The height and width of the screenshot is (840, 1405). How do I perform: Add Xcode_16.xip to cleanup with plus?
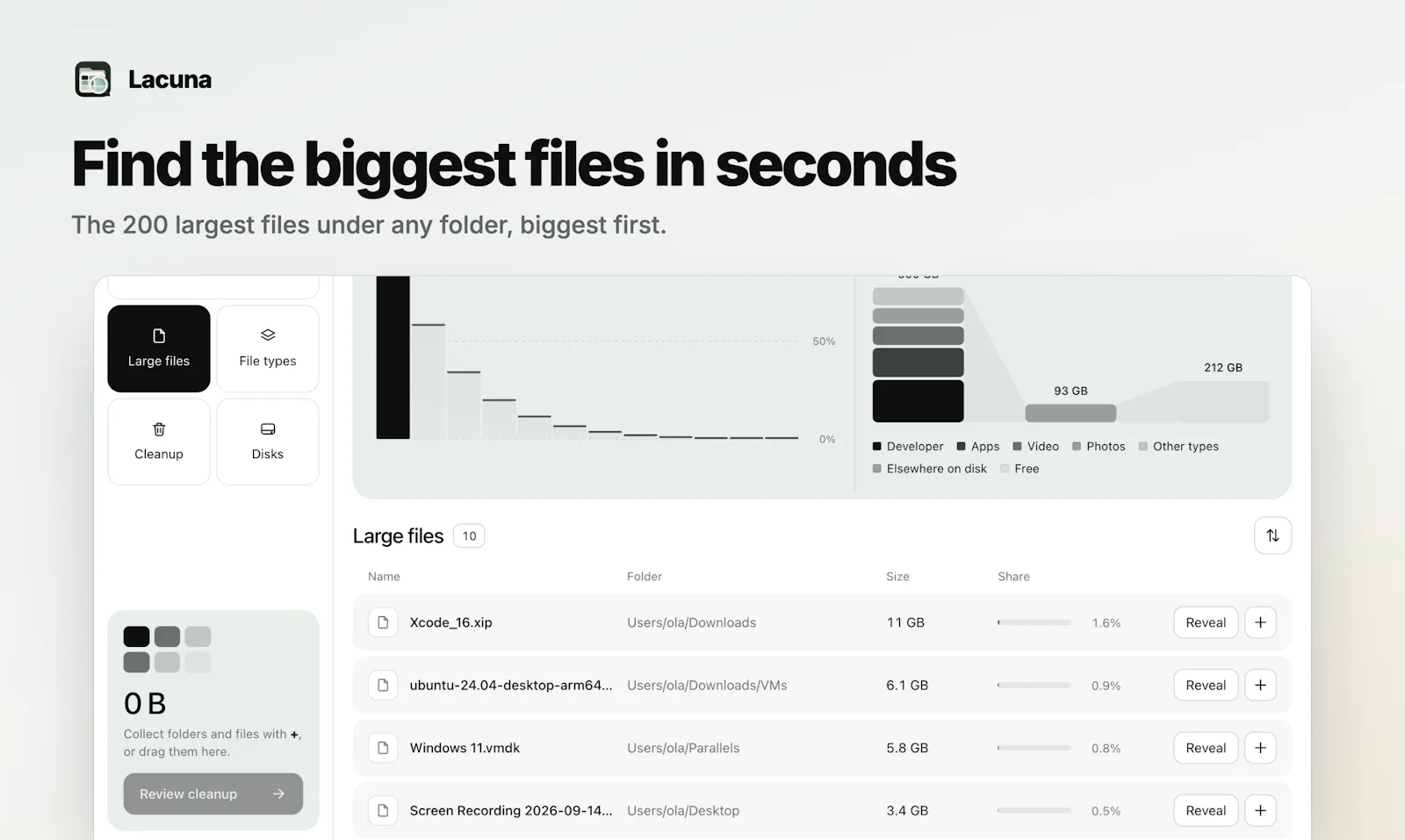coord(1260,622)
